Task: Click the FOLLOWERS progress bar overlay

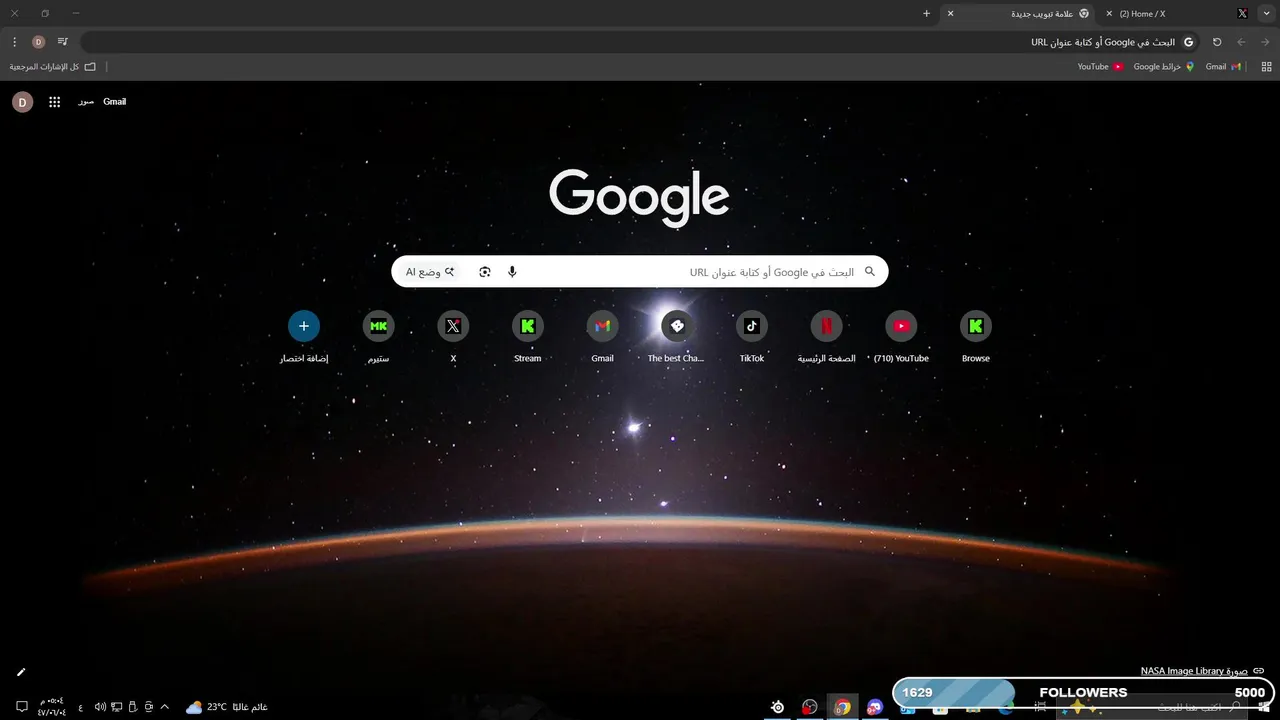Action: 1083,692
